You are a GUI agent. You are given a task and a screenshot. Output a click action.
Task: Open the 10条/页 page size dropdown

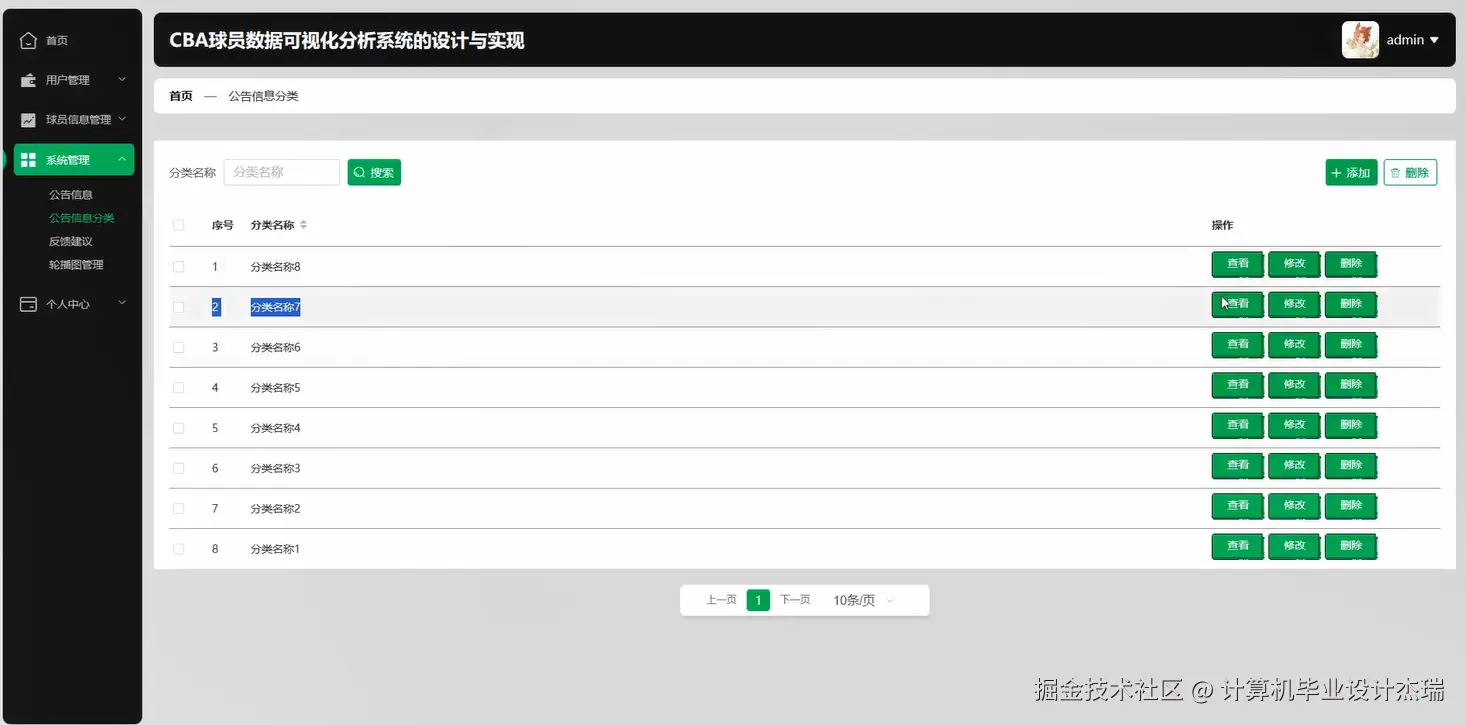click(863, 601)
